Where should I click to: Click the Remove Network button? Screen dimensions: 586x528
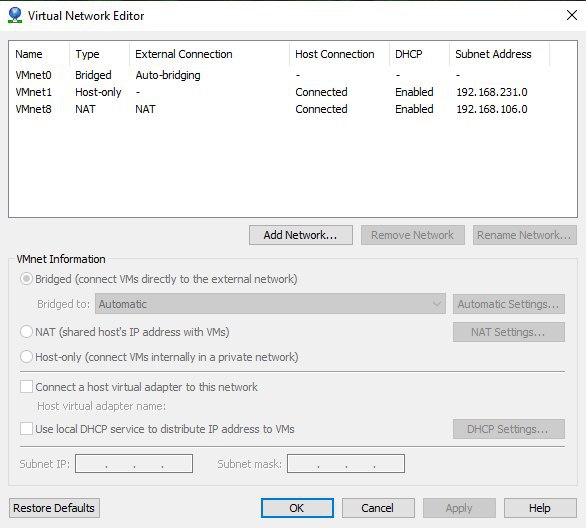pyautogui.click(x=413, y=235)
